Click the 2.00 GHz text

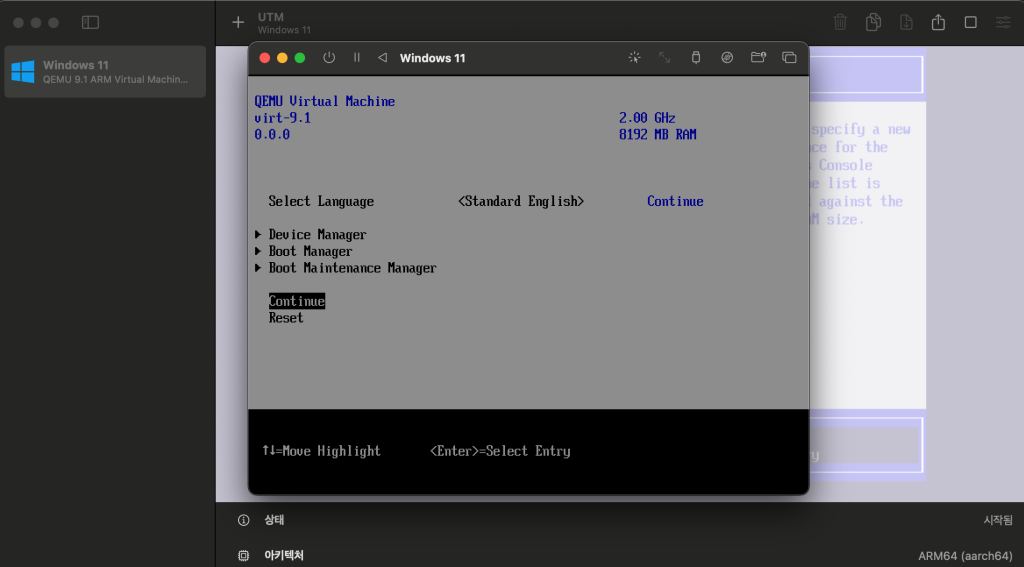tap(647, 118)
